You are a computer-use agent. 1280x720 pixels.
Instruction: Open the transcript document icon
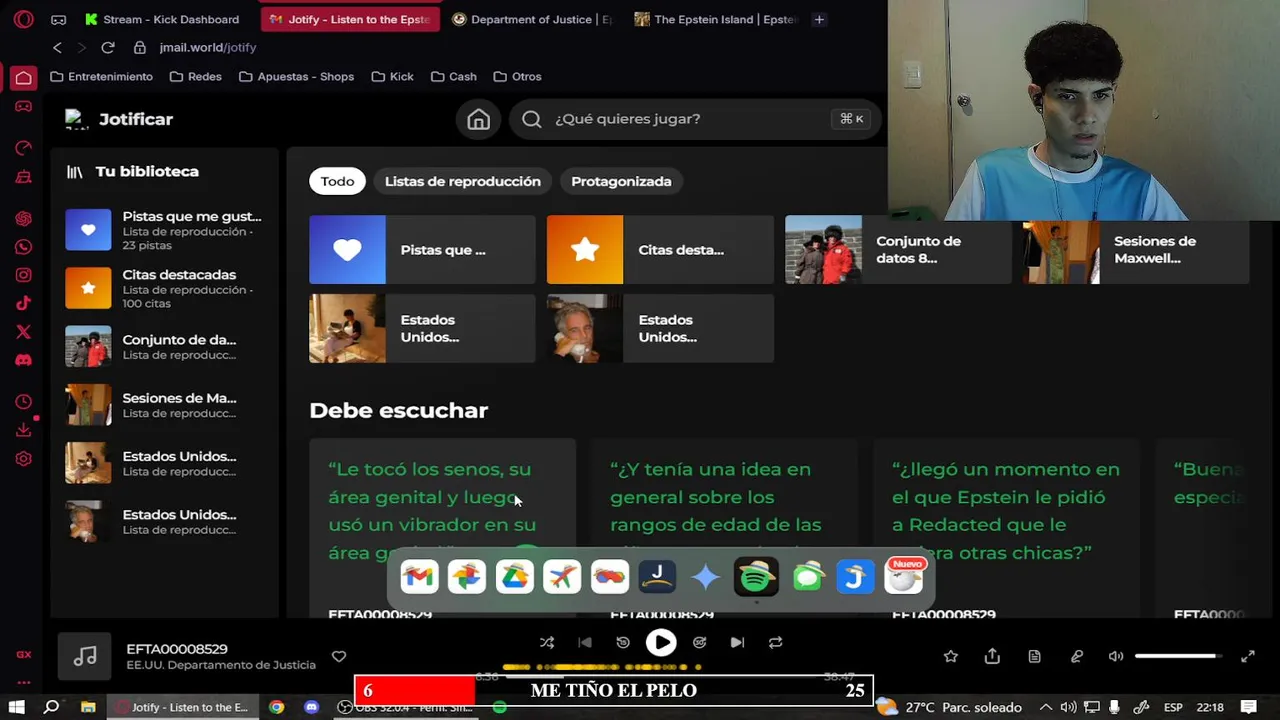(x=1034, y=656)
